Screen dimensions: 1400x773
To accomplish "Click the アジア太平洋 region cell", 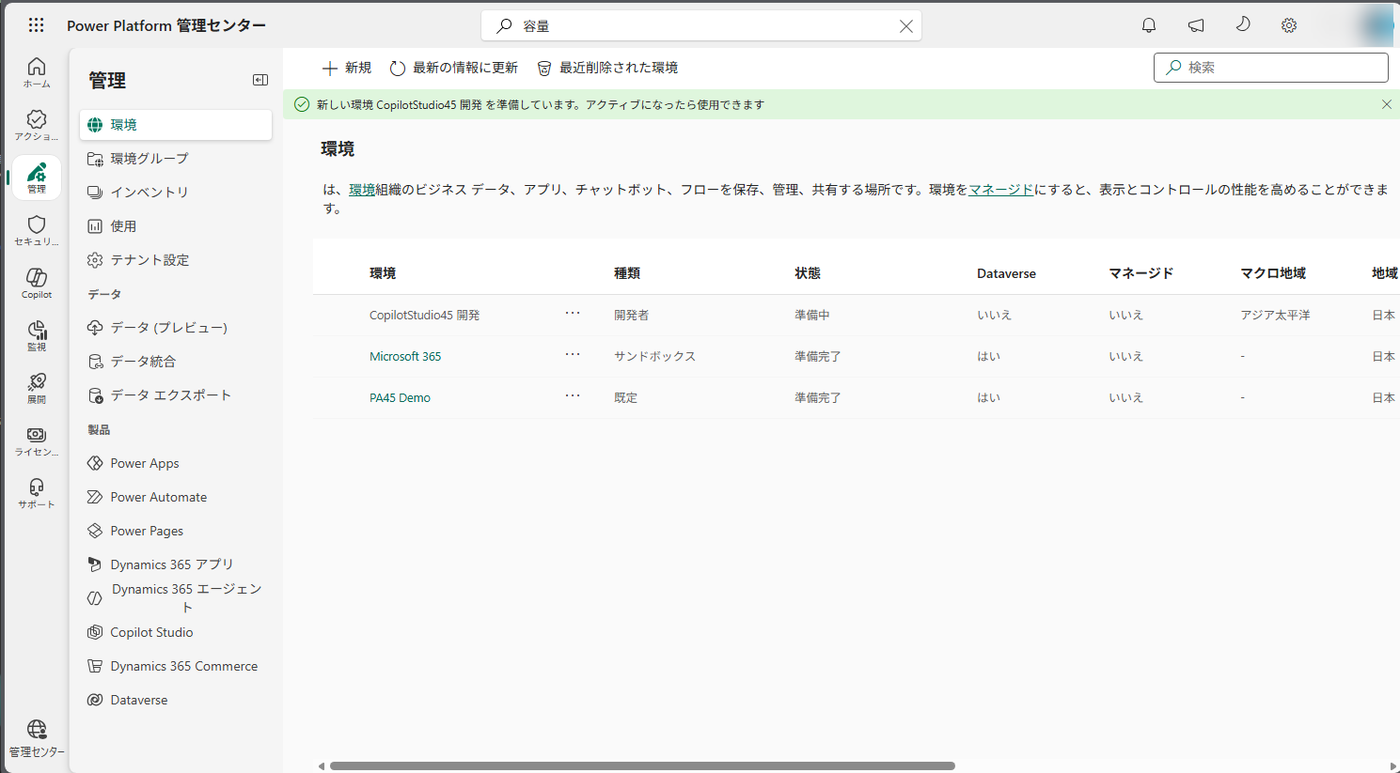I will coord(1275,315).
